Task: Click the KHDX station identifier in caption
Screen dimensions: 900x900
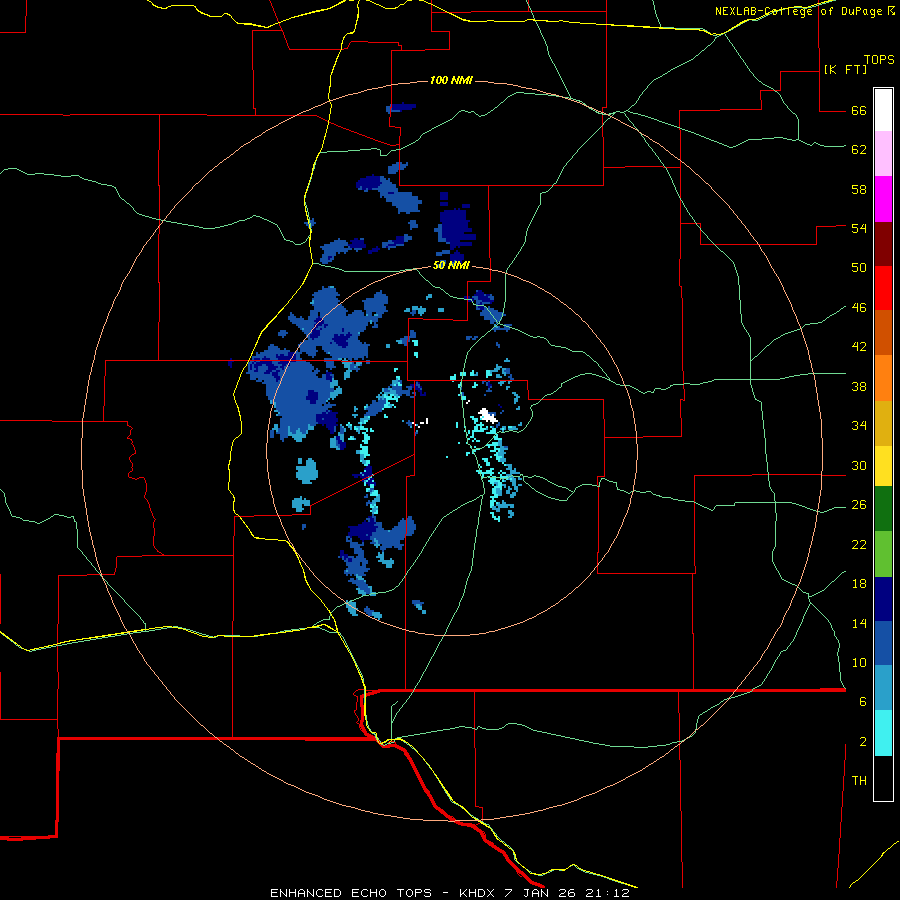Action: [x=477, y=893]
